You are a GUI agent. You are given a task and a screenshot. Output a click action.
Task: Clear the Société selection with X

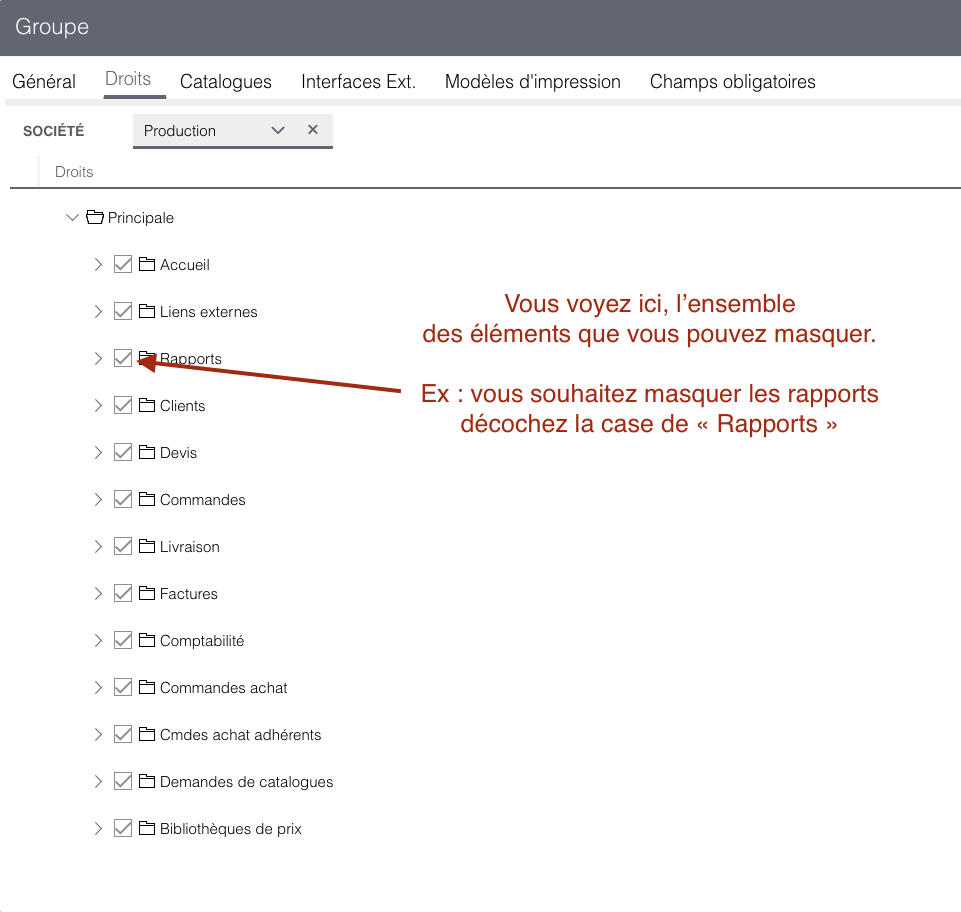[313, 129]
